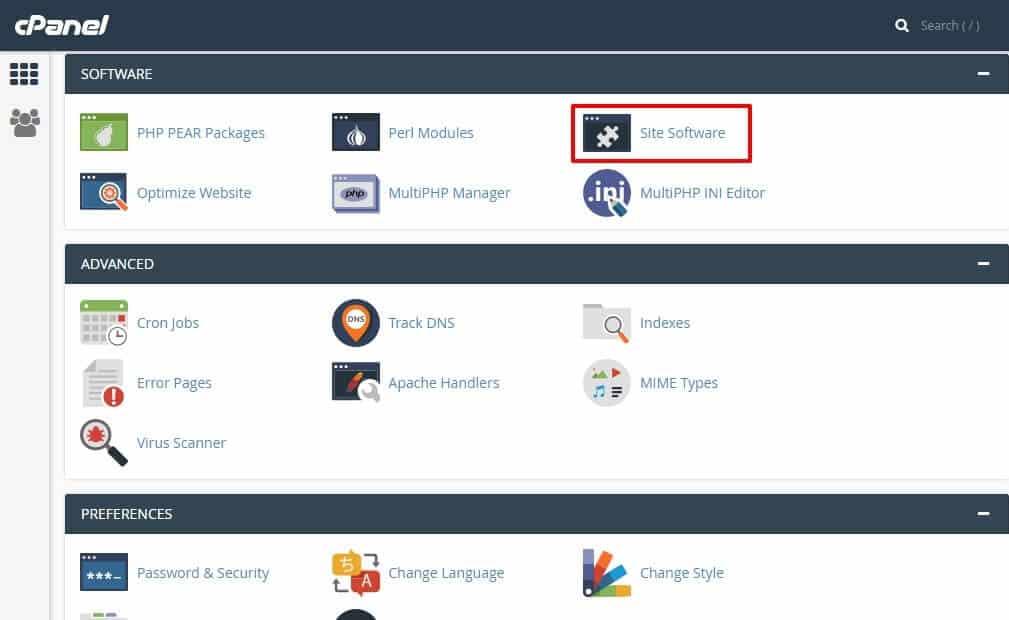
Task: Open the Apache Handlers link
Action: point(443,383)
